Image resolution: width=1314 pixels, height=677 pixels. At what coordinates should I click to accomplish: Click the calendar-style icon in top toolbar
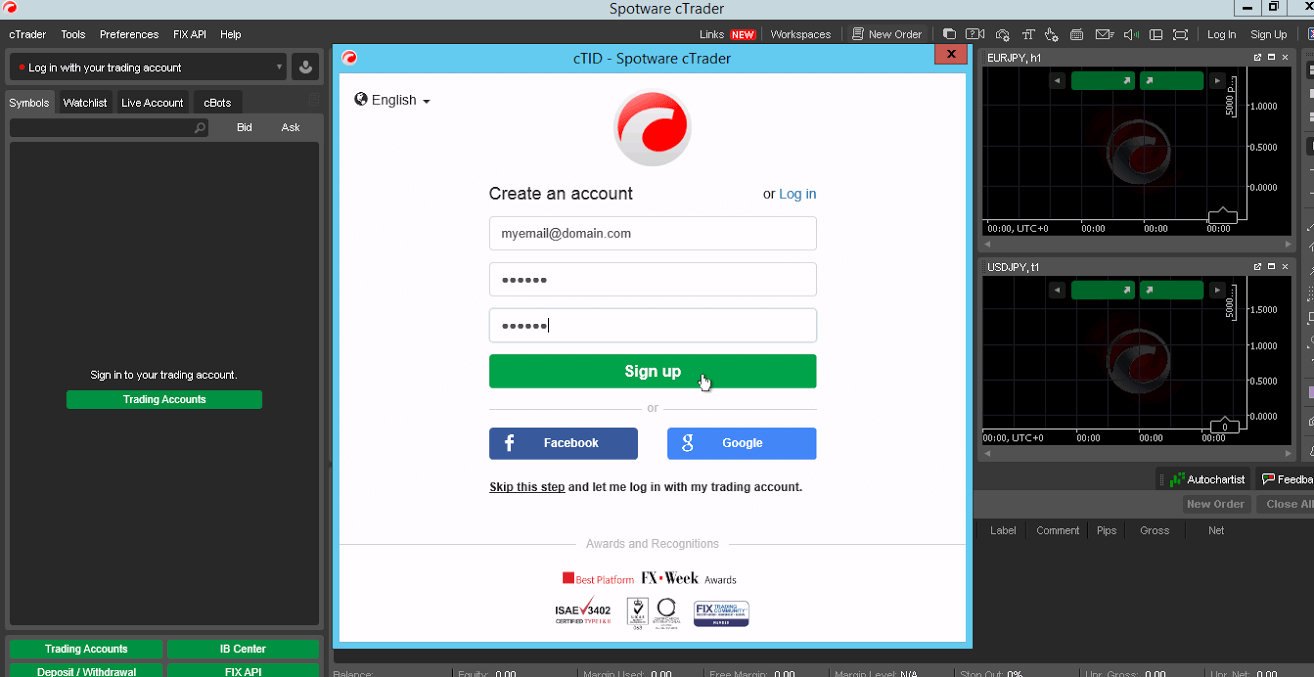click(1077, 34)
